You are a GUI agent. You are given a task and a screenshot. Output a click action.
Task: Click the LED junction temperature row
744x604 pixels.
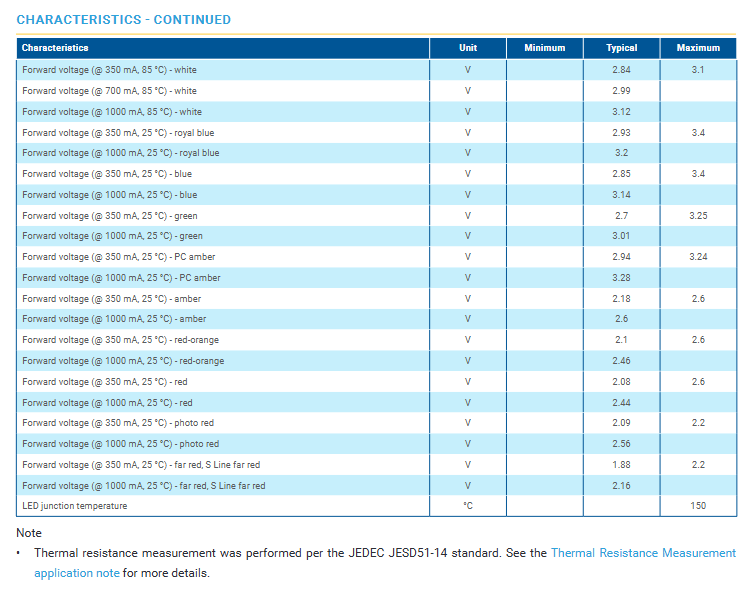point(376,506)
